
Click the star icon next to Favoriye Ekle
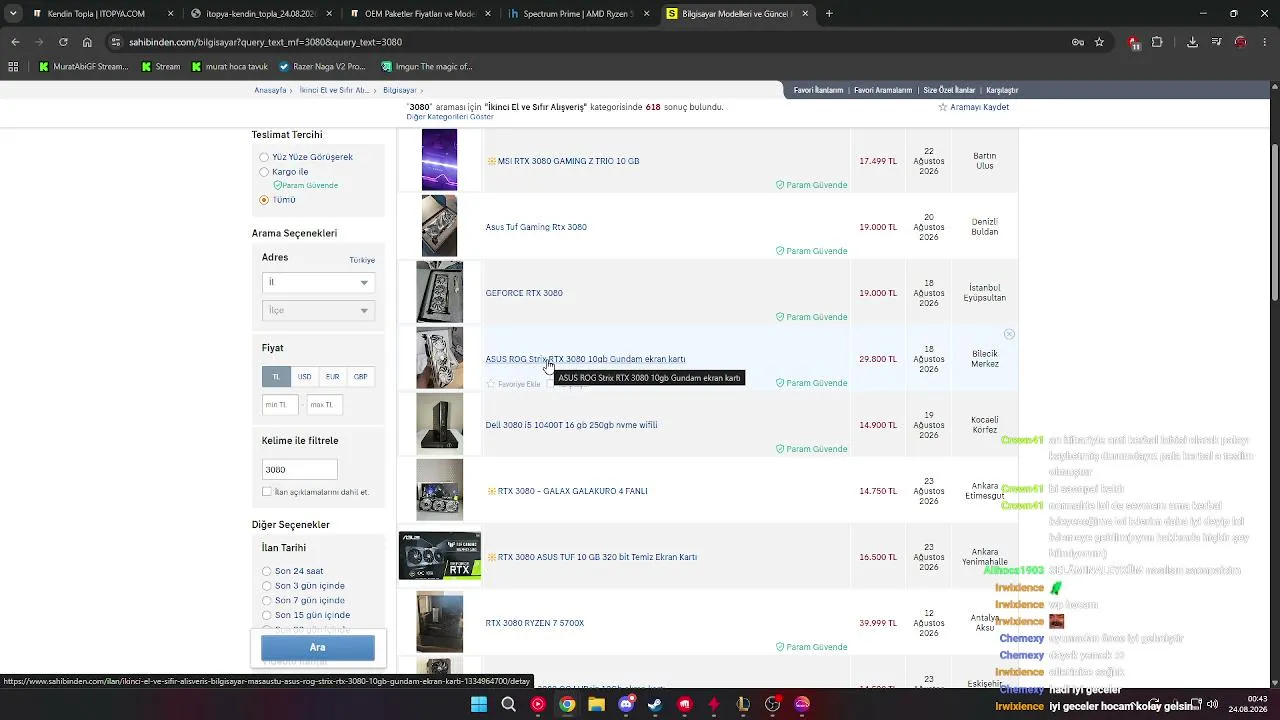click(491, 384)
